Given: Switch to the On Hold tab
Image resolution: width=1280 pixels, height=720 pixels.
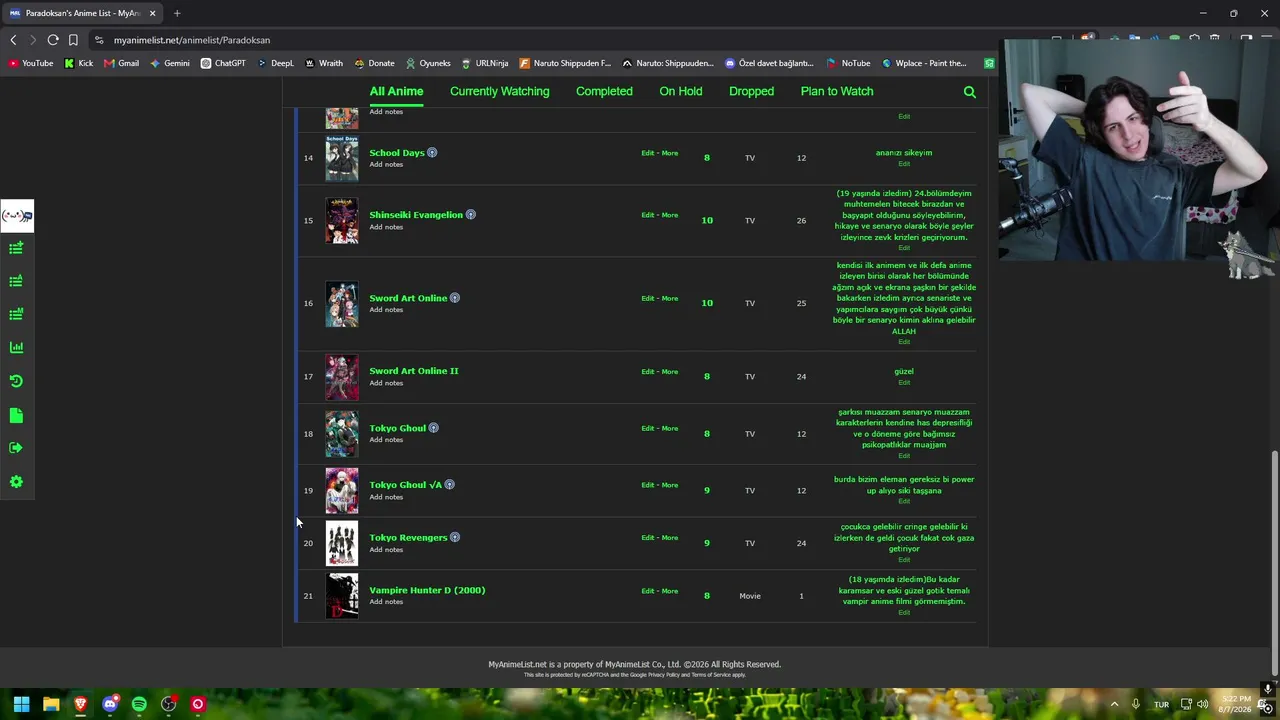Looking at the screenshot, I should [x=680, y=91].
